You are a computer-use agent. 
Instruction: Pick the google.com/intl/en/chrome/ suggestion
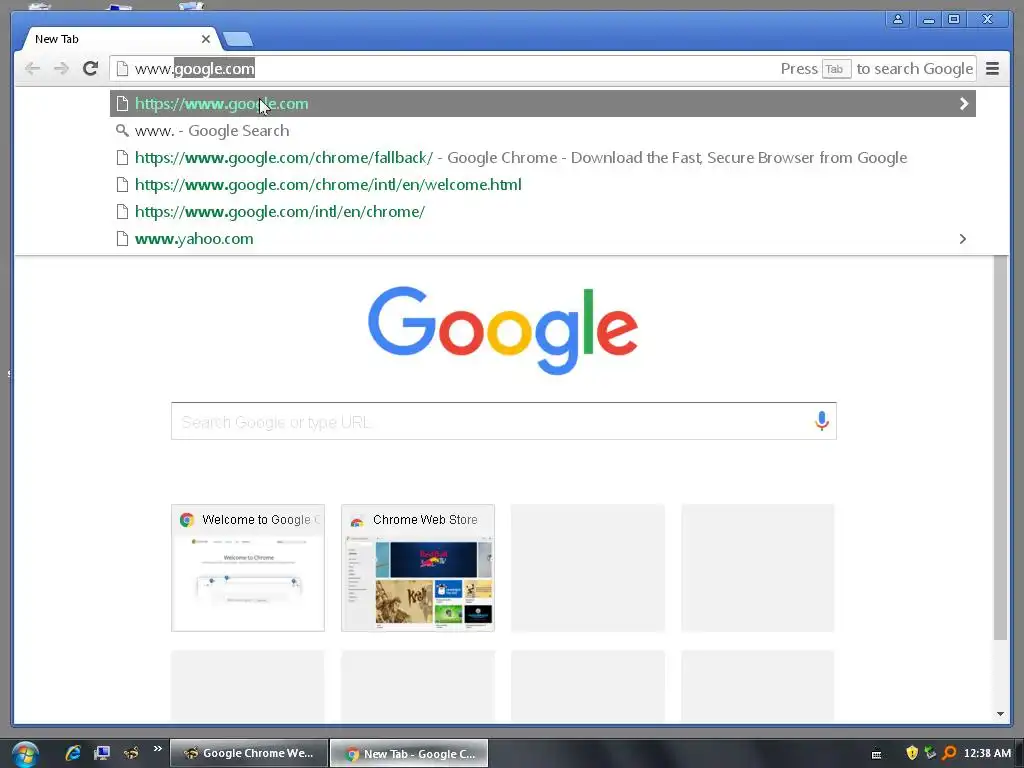[x=542, y=212]
